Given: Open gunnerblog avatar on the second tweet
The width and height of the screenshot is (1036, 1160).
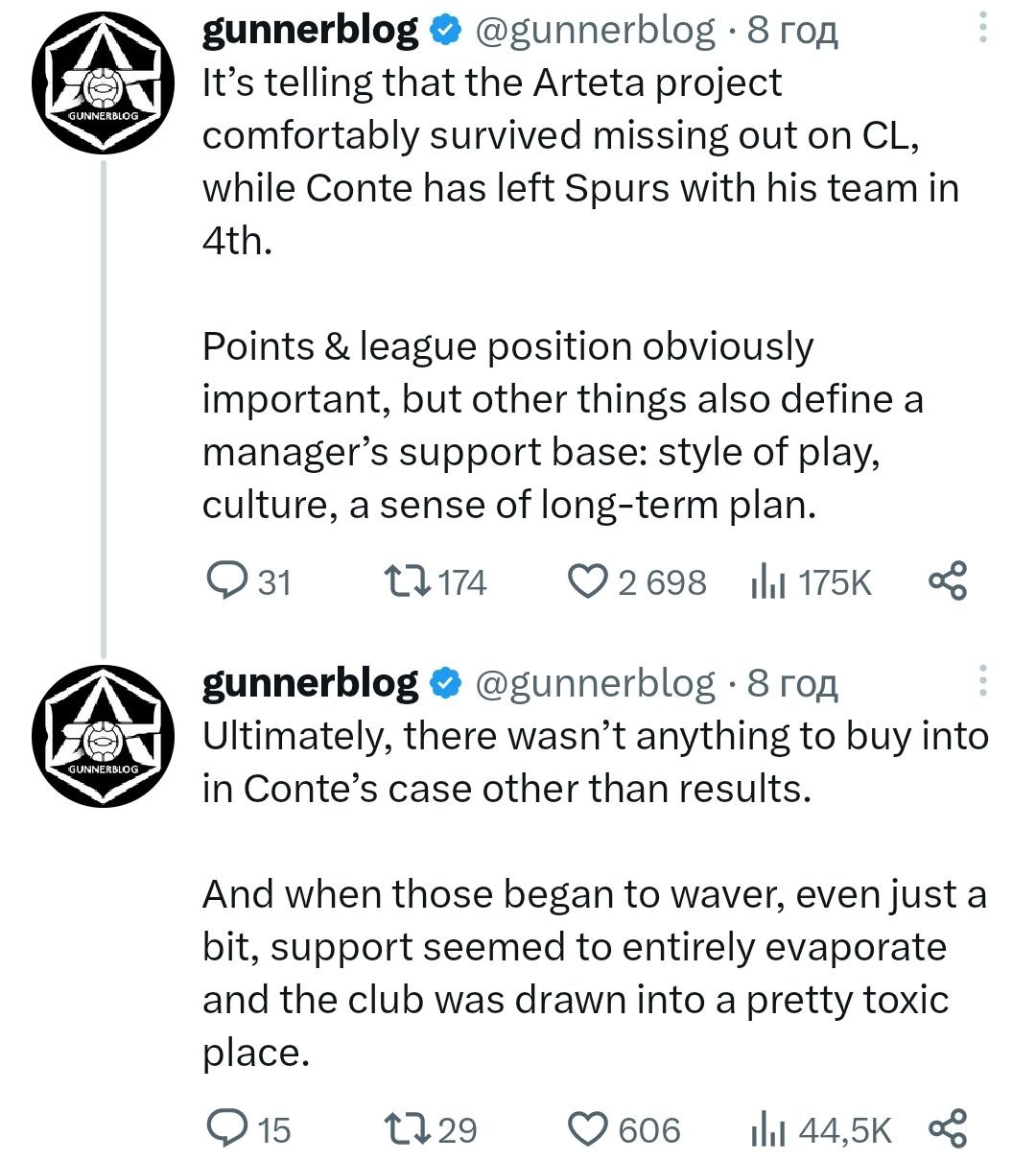Looking at the screenshot, I should pos(103,736).
